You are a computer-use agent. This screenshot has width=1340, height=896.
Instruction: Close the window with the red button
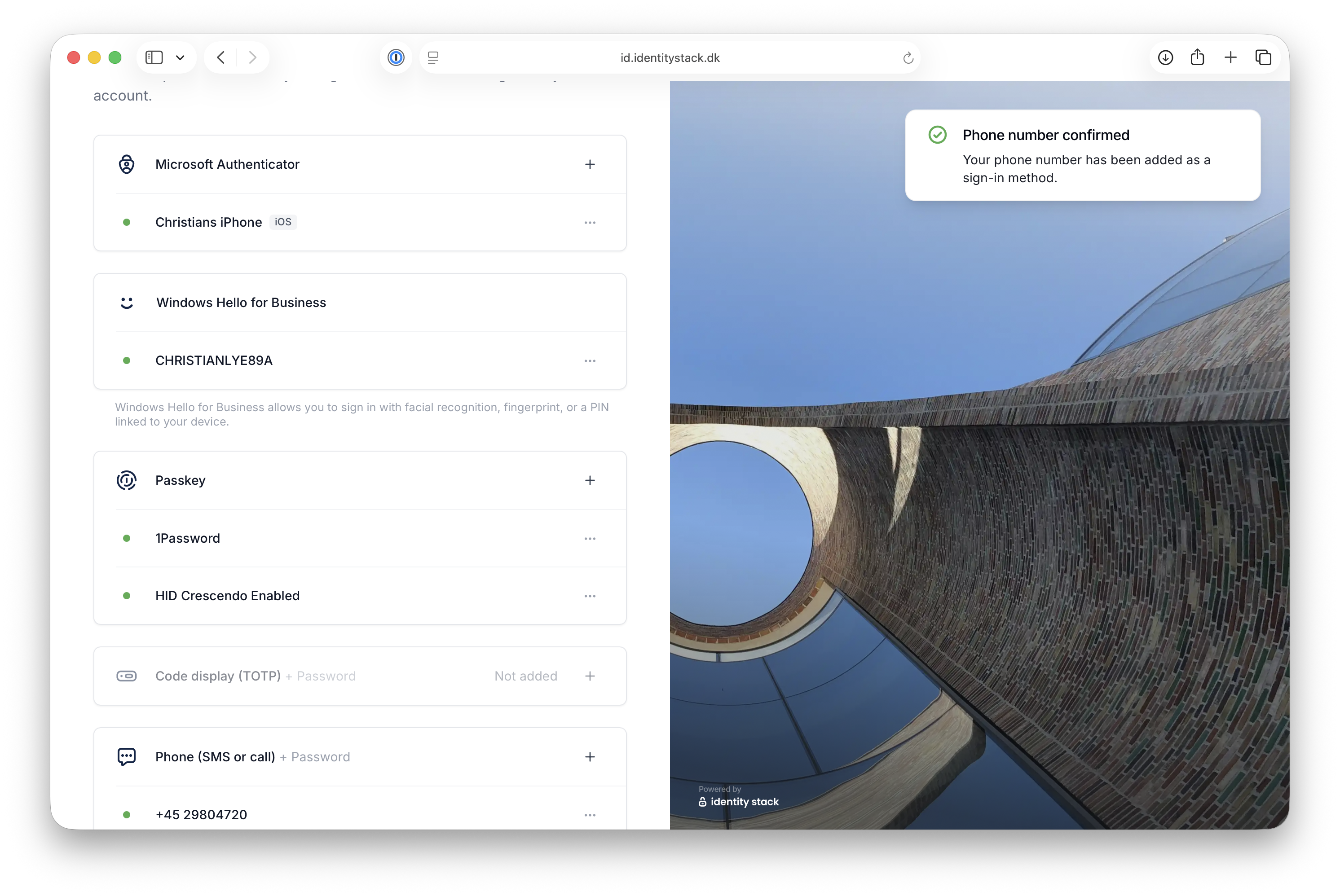pos(73,58)
